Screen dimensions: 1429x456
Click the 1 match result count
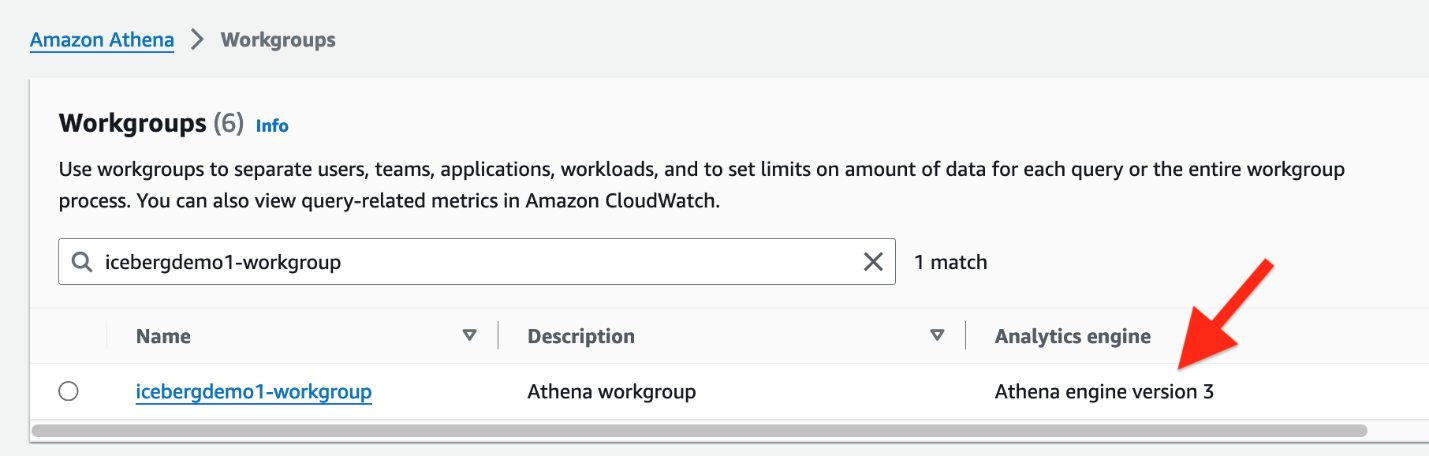coord(950,262)
